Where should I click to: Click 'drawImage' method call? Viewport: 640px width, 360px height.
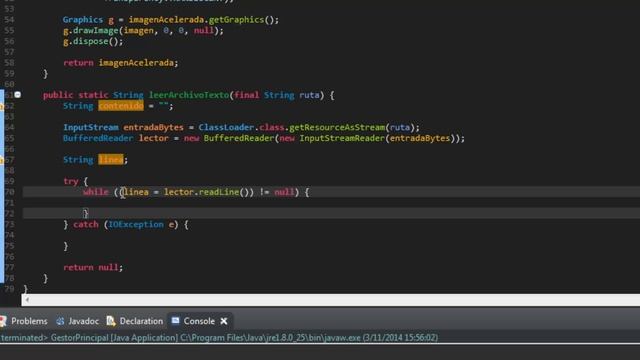[96, 31]
